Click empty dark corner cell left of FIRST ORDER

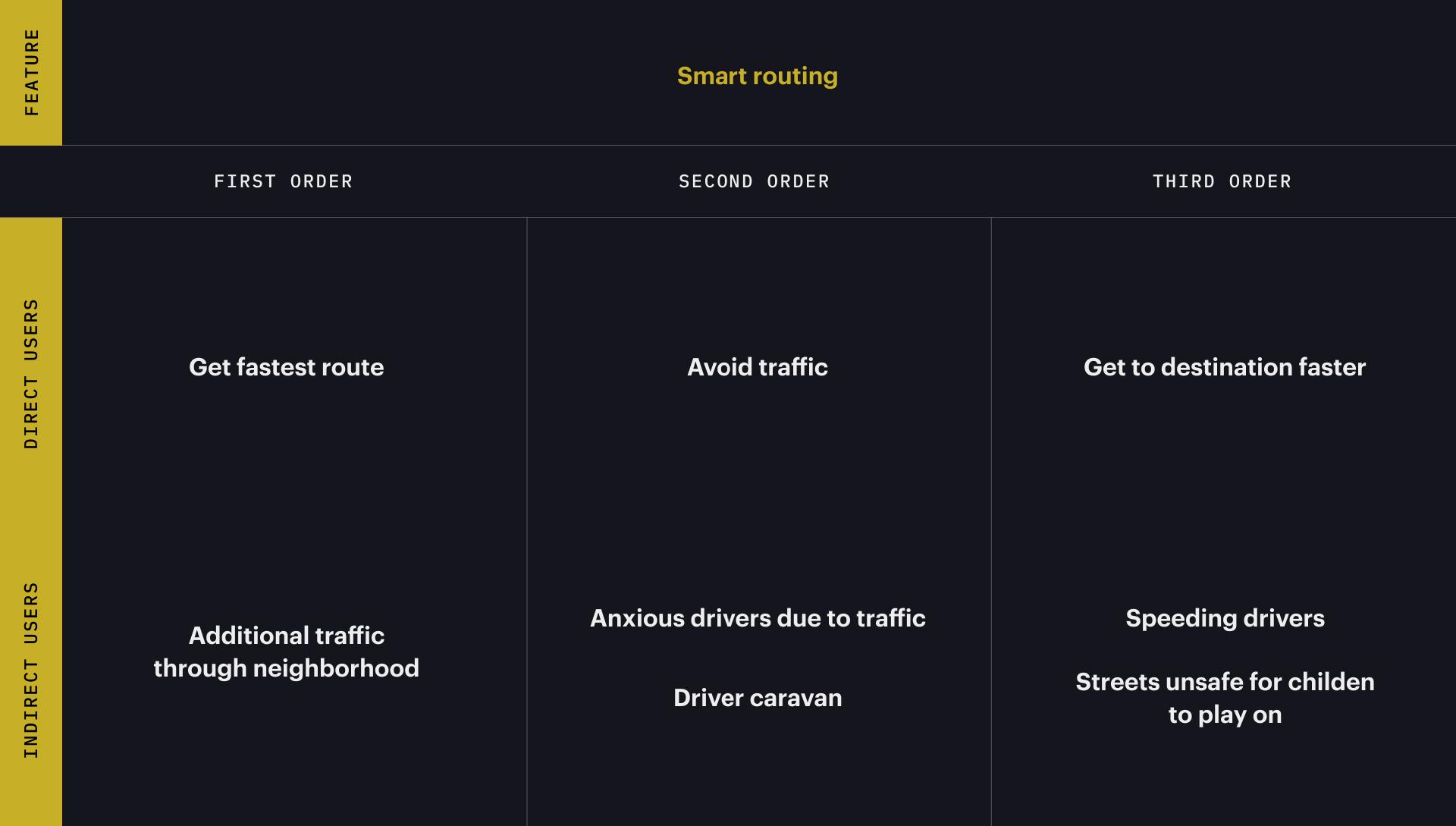coord(31,181)
